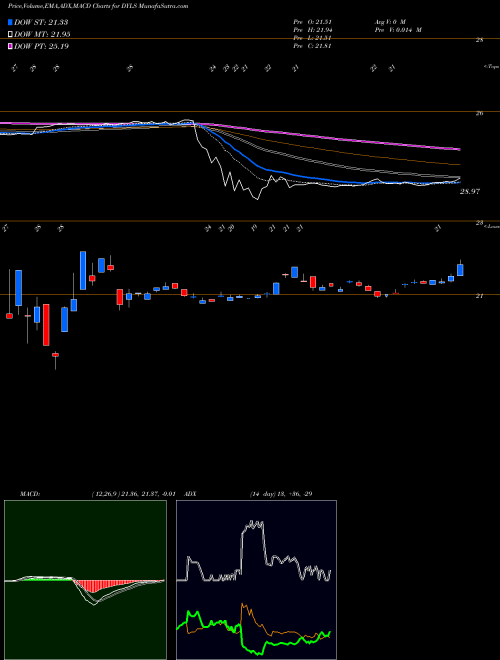Click the 28 price axis label
This screenshot has height=660, width=500.
pyautogui.click(x=479, y=40)
